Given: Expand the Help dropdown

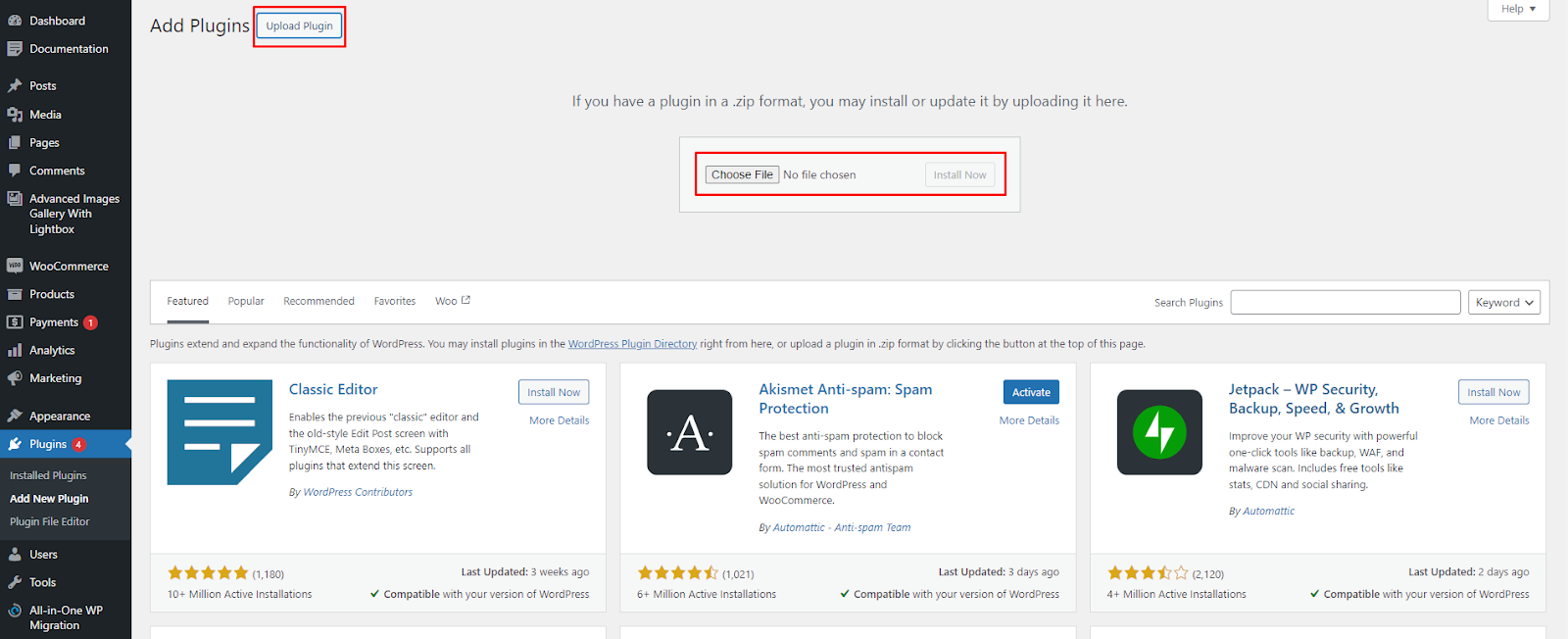Looking at the screenshot, I should (x=1518, y=9).
